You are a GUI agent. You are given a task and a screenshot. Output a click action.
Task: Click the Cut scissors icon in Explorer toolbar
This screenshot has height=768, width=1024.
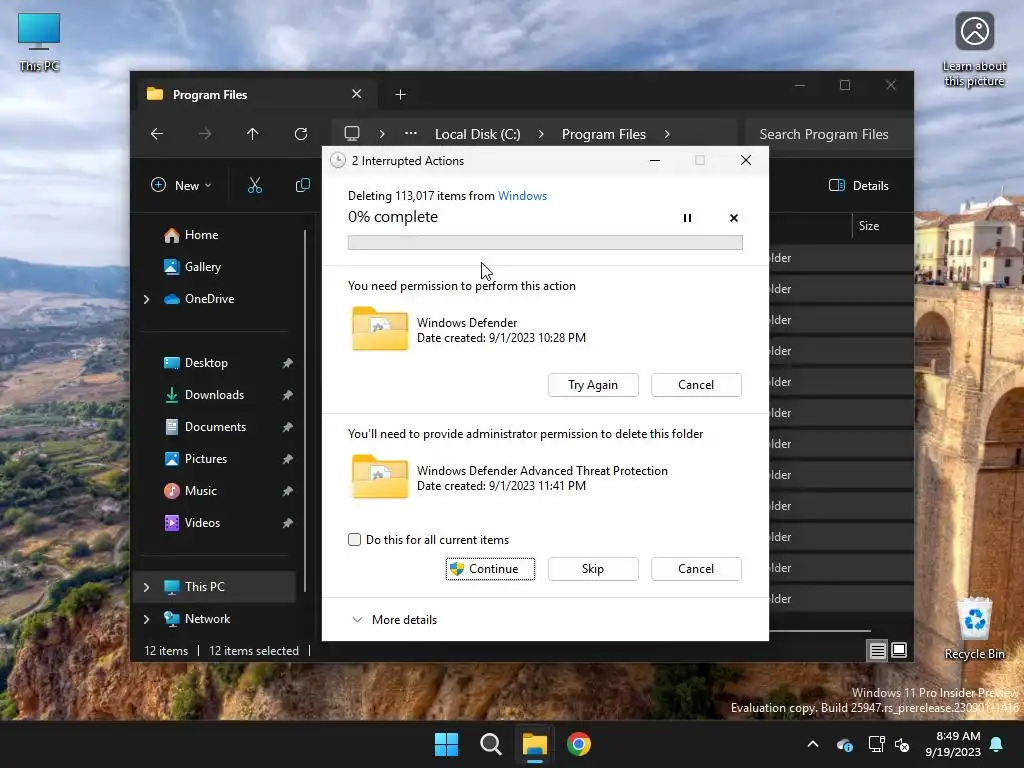coord(255,186)
